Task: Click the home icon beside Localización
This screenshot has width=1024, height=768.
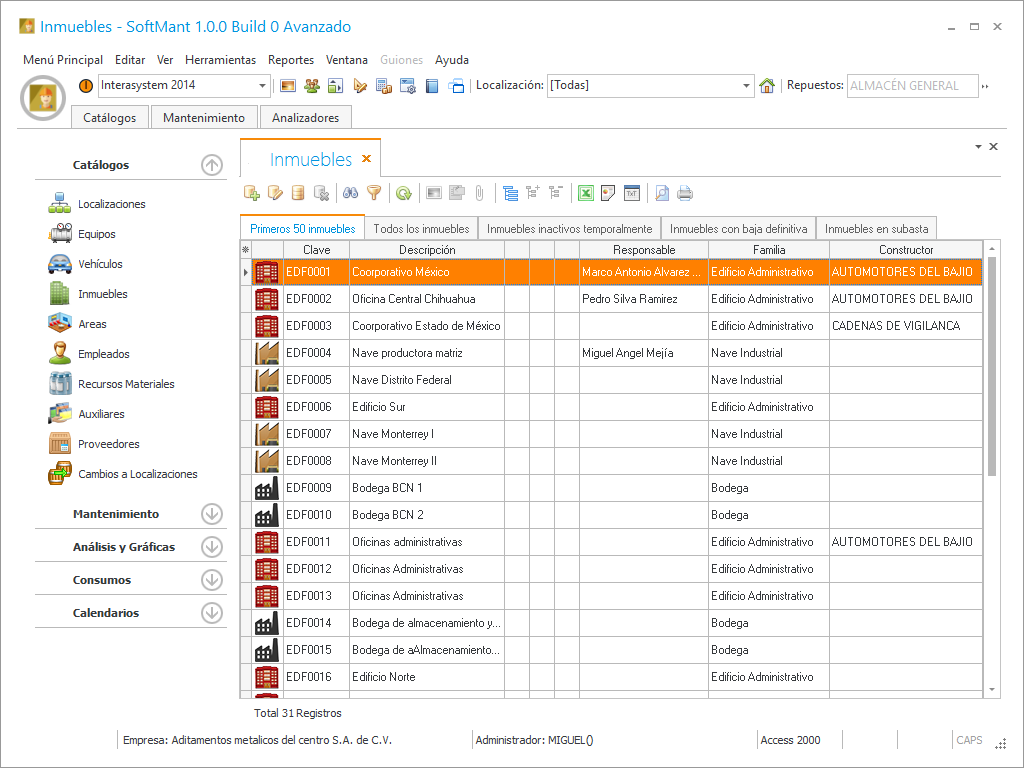Action: [x=767, y=86]
